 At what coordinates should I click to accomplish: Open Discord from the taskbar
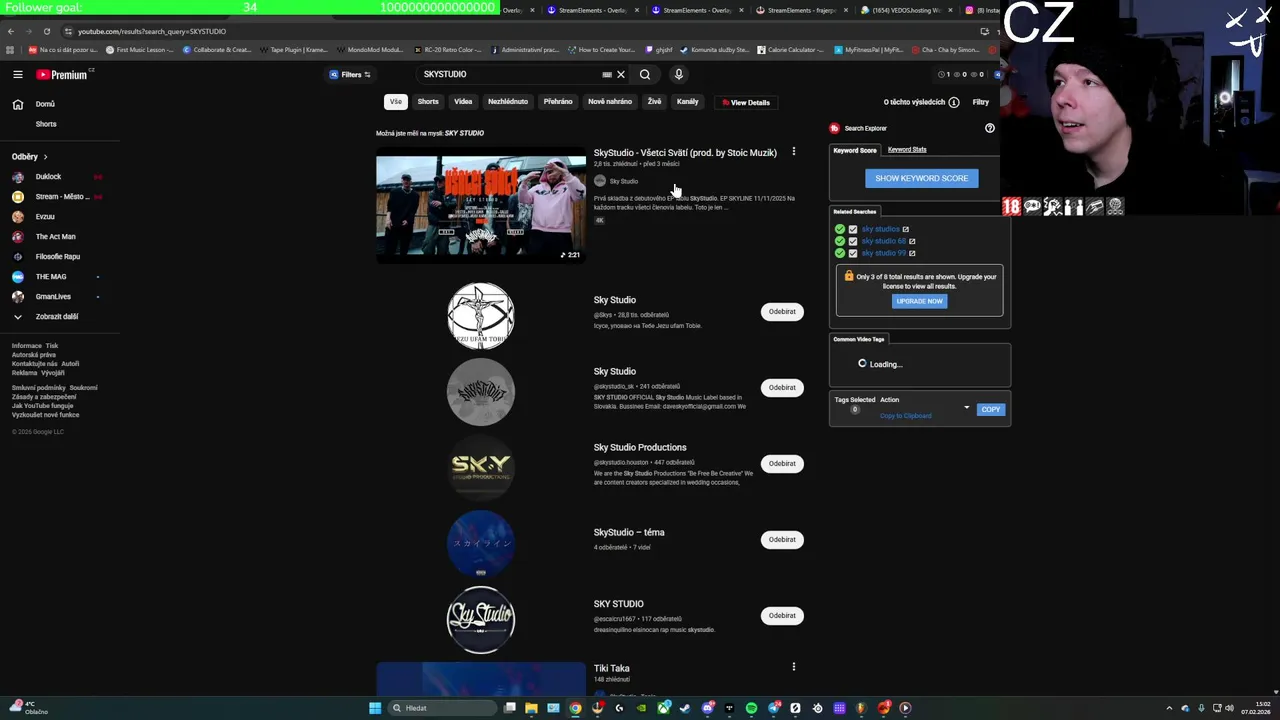pyautogui.click(x=708, y=708)
